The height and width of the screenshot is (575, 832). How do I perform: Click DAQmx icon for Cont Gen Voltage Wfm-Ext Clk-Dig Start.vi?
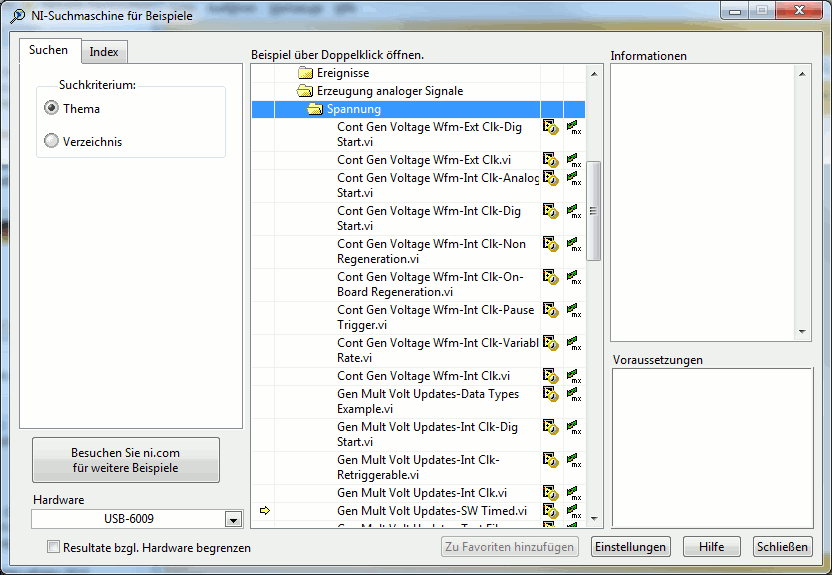(574, 127)
